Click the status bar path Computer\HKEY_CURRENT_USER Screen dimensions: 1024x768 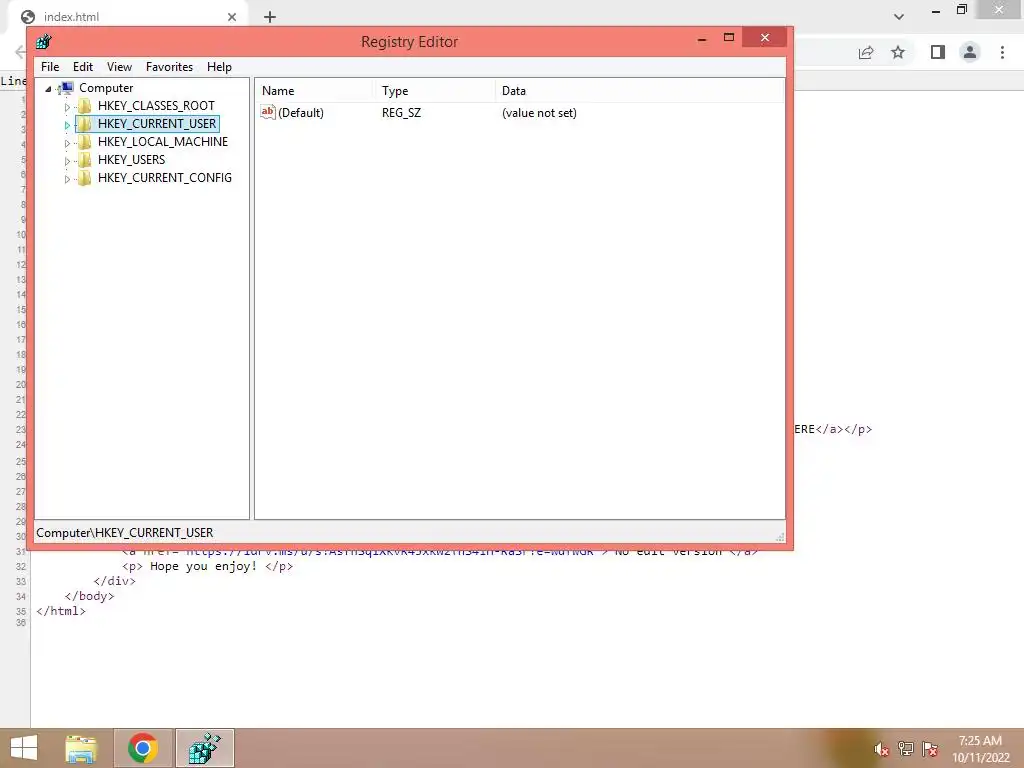125,533
